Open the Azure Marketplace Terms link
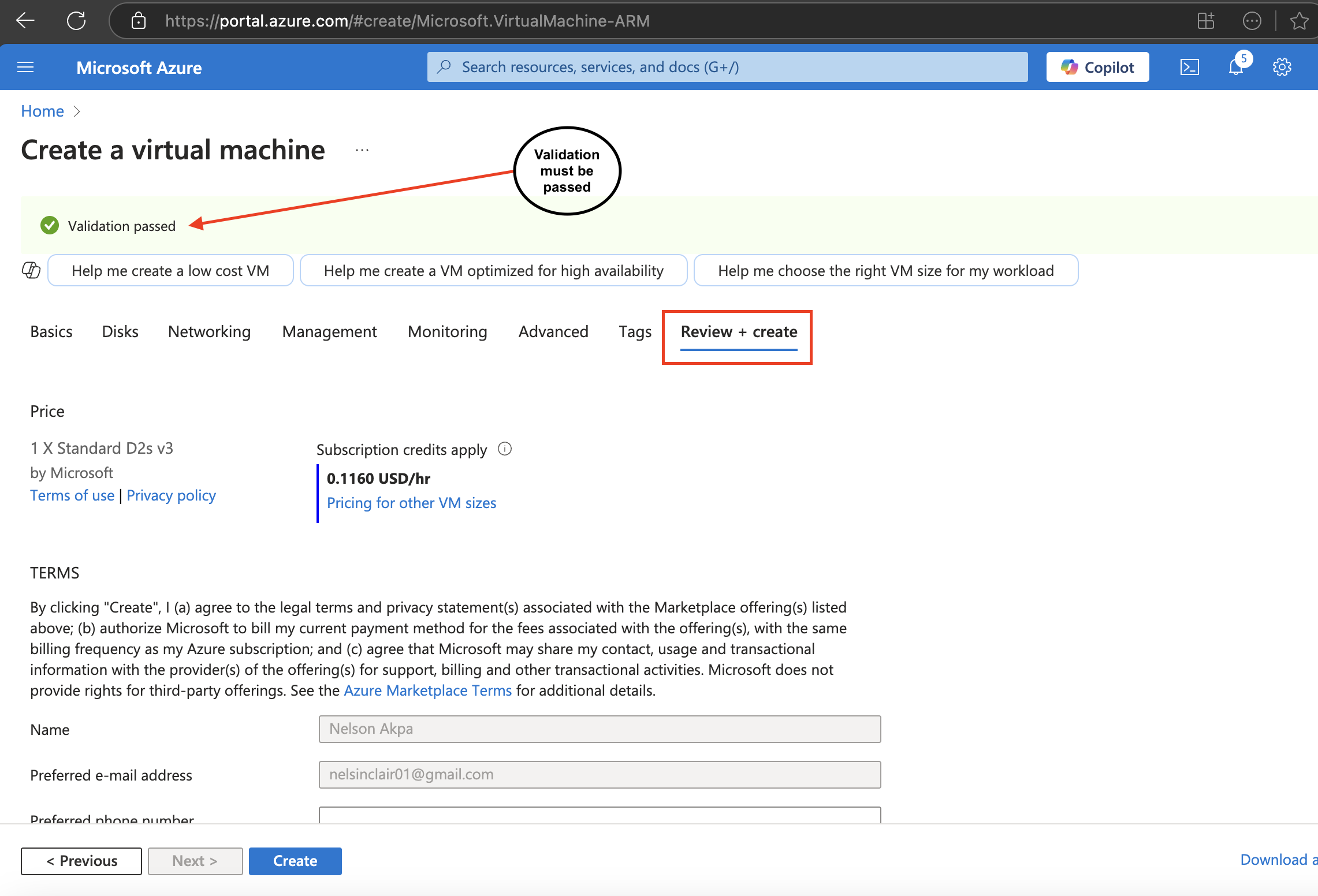1318x896 pixels. (x=427, y=690)
